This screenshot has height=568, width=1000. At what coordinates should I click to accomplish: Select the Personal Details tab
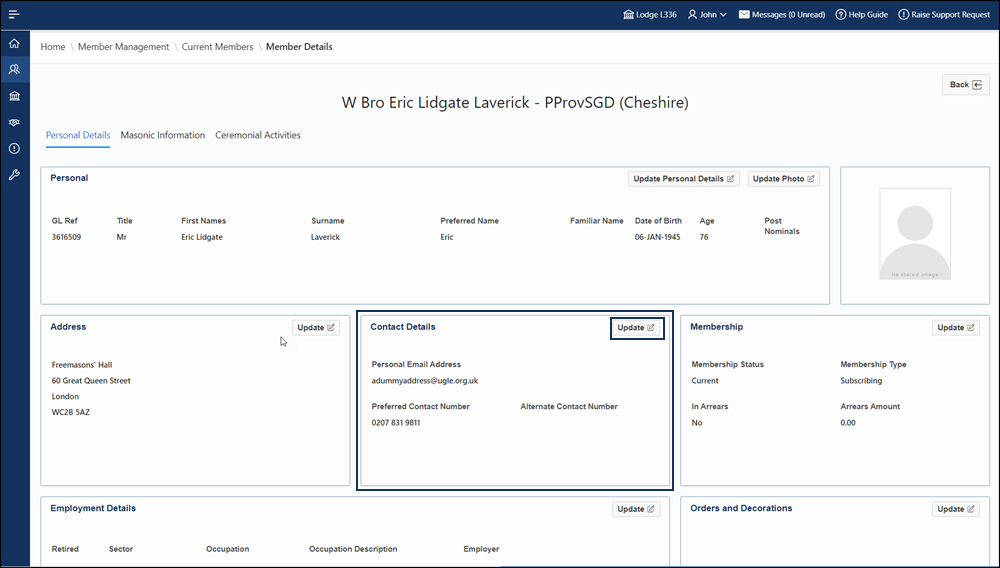(78, 135)
